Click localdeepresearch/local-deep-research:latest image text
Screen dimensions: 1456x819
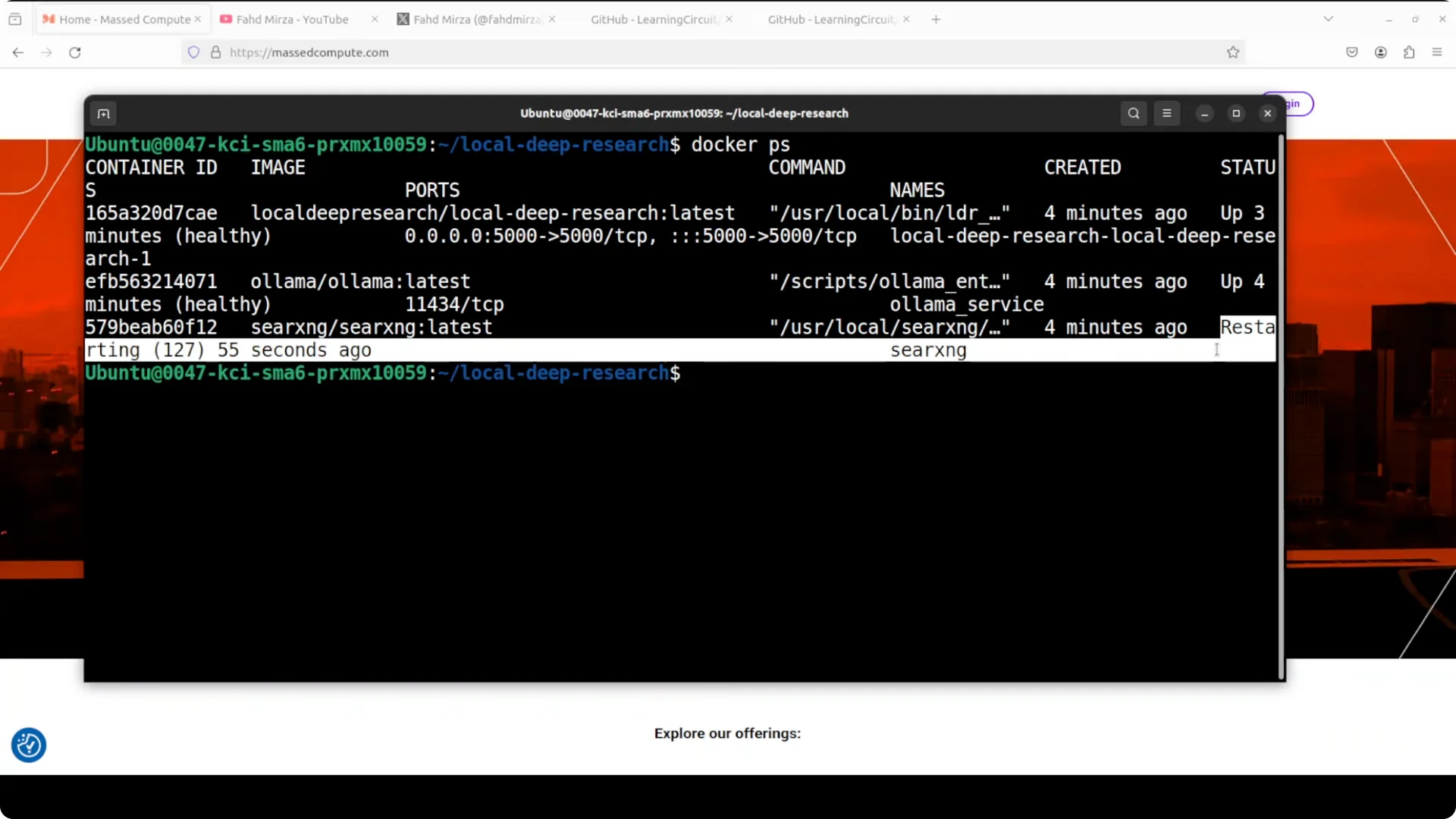coord(493,213)
